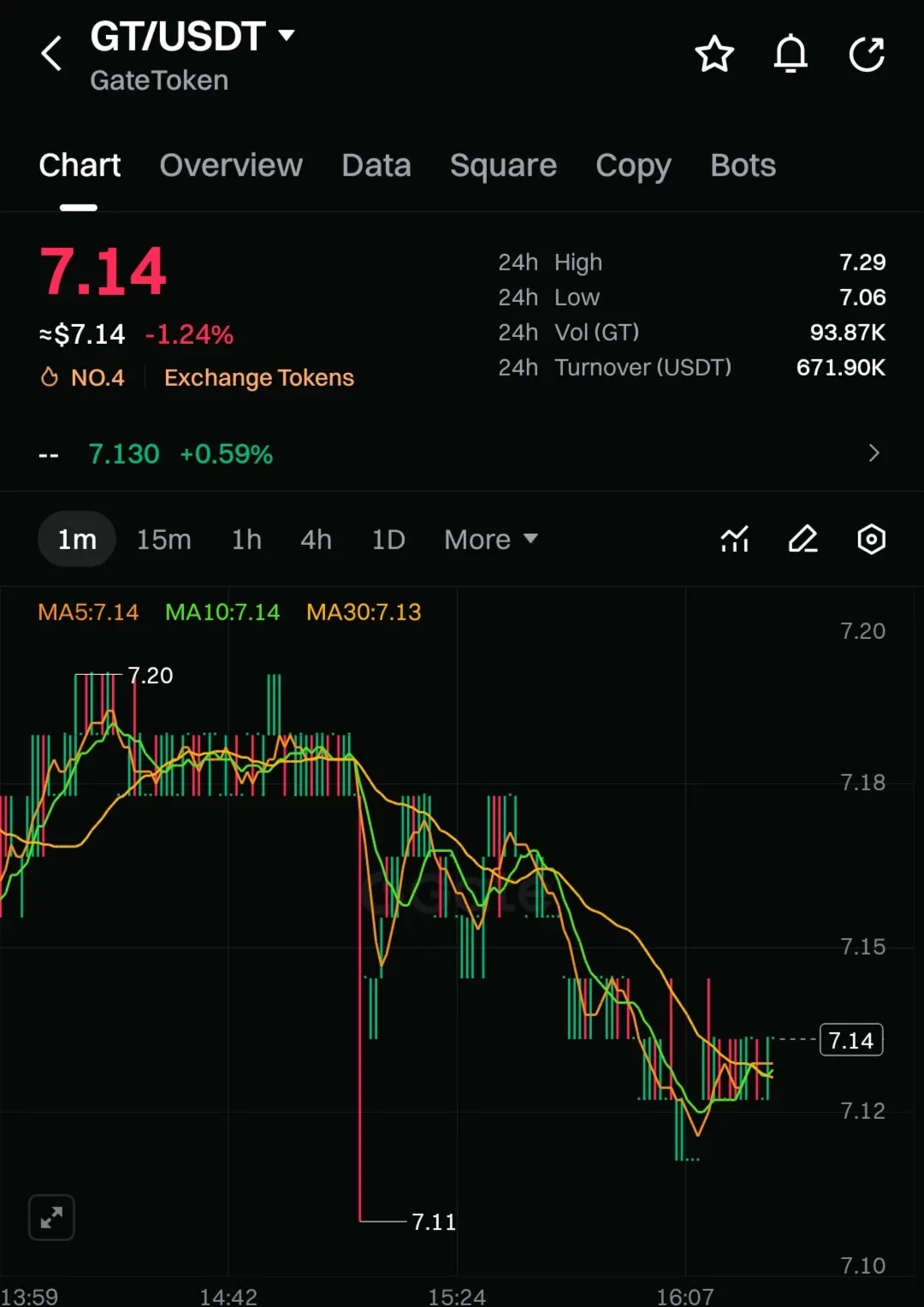Image resolution: width=924 pixels, height=1307 pixels.
Task: Open chart settings hexagon icon
Action: tap(871, 539)
